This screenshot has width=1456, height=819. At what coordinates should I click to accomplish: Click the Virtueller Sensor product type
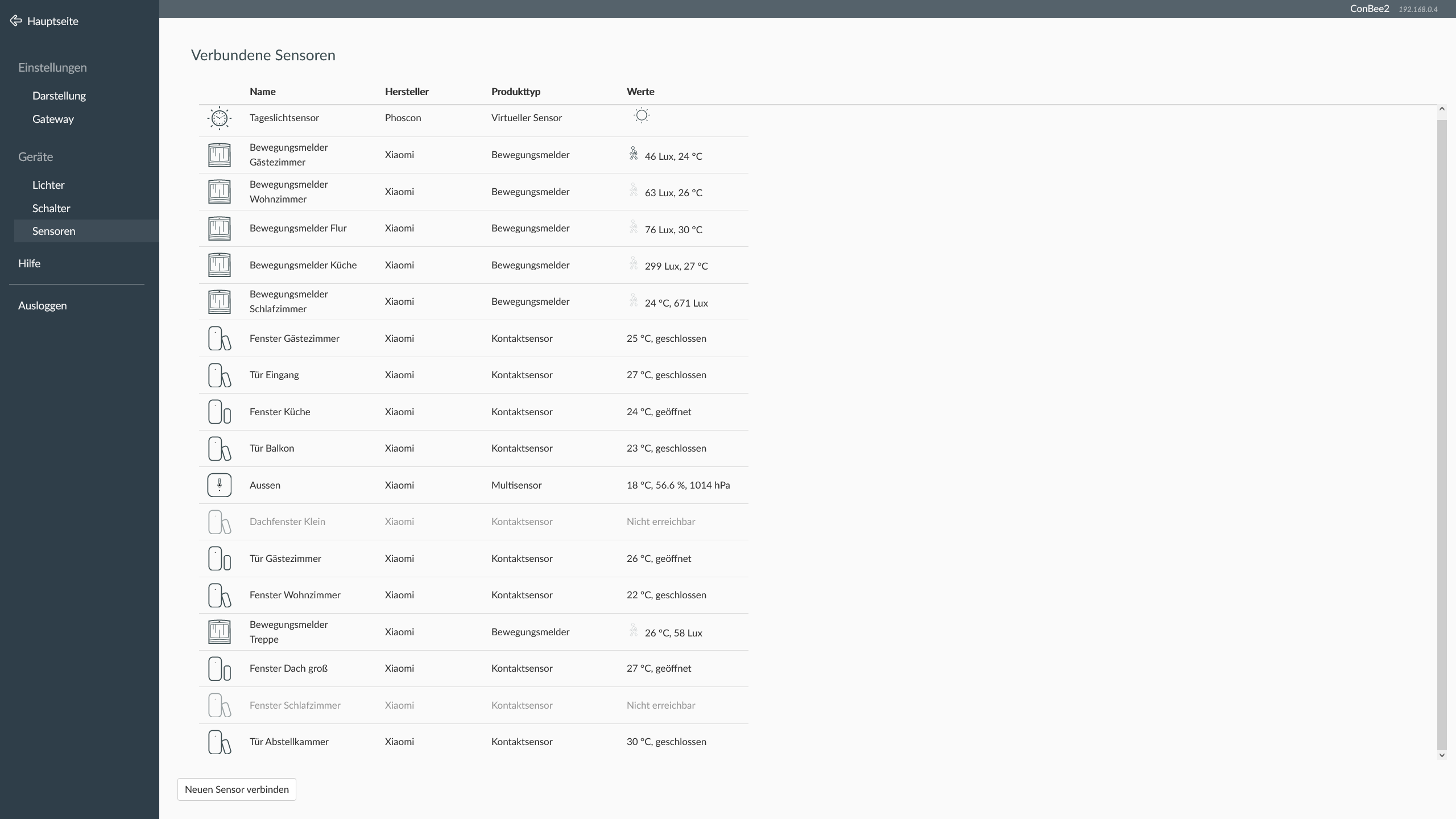[527, 118]
